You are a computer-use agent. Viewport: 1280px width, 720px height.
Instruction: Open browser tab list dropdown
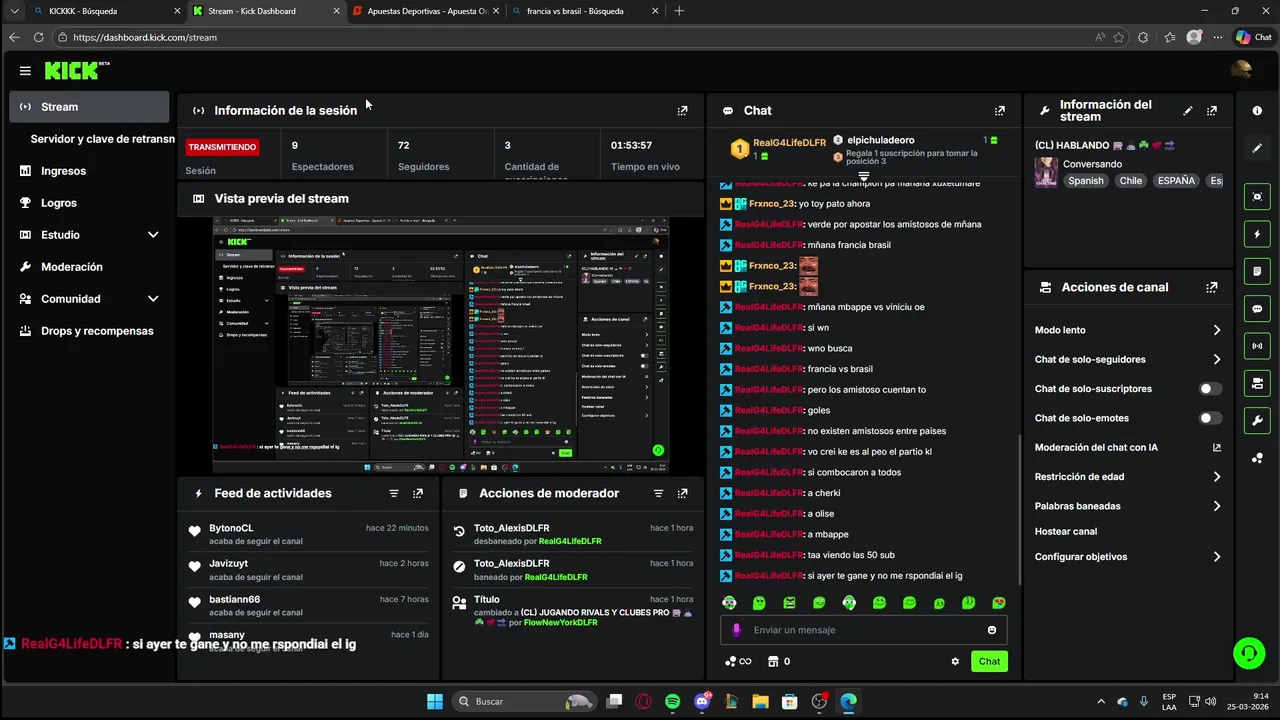[x=14, y=11]
